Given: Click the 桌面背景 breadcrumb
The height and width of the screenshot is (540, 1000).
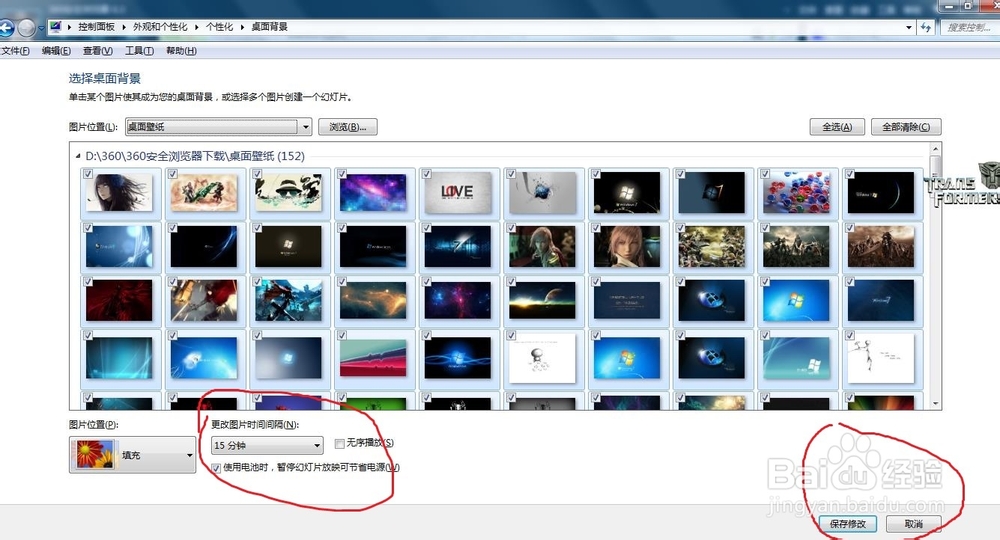Looking at the screenshot, I should pos(269,27).
